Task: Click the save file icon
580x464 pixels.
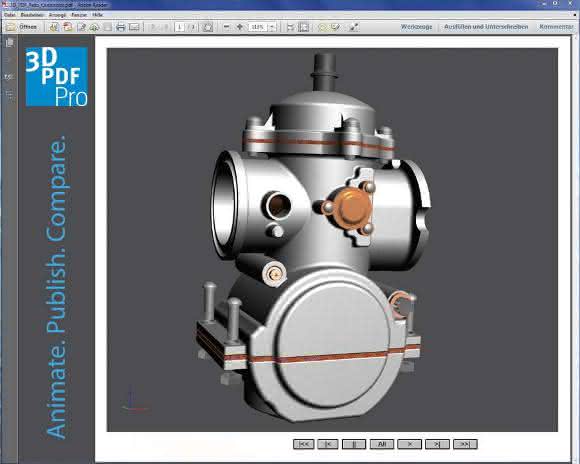Action: pos(107,27)
